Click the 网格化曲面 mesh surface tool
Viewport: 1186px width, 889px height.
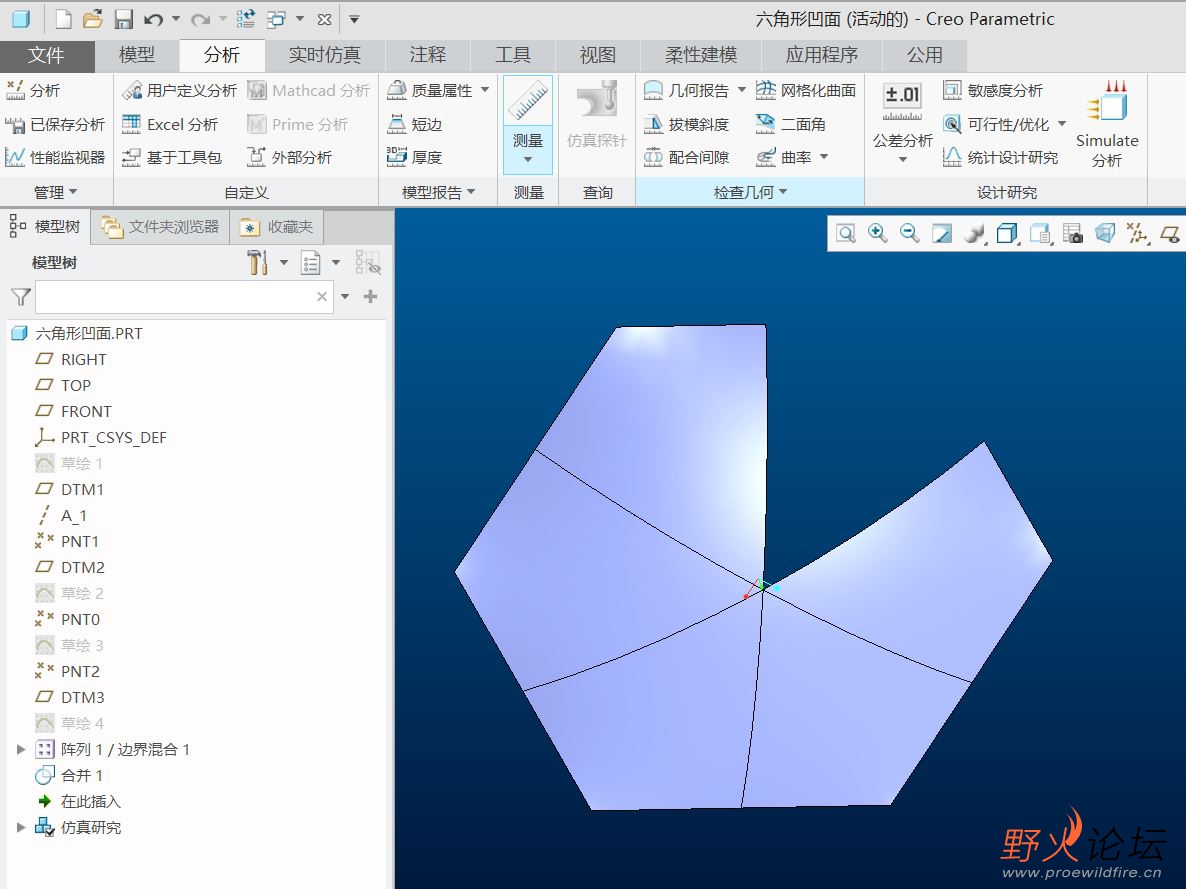coord(806,91)
